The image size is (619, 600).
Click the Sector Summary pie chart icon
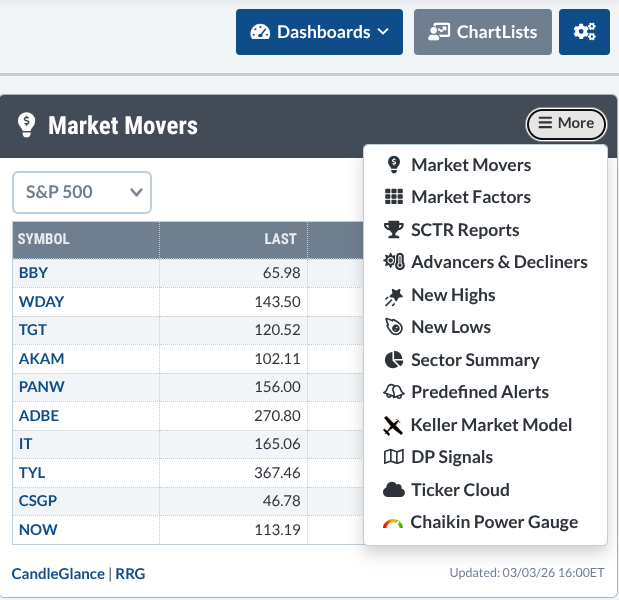(394, 360)
